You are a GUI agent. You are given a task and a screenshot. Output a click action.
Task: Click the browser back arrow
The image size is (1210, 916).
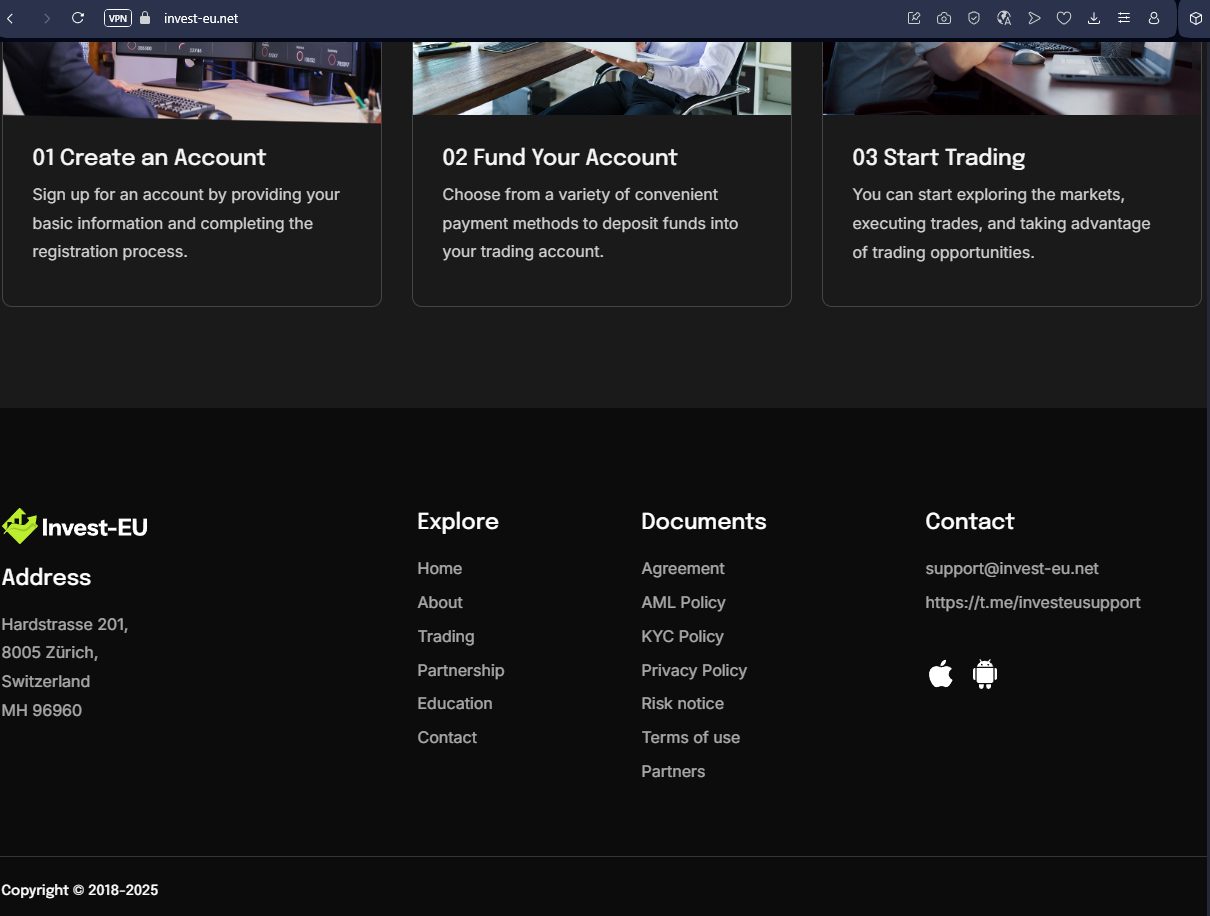pyautogui.click(x=11, y=18)
